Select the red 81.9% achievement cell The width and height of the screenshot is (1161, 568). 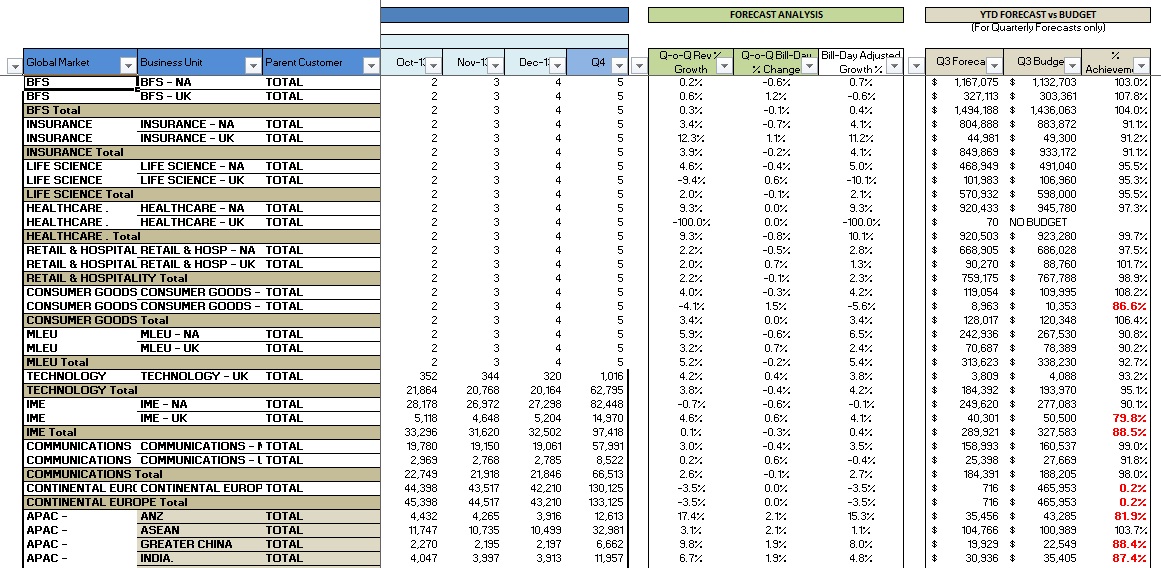[x=1117, y=516]
